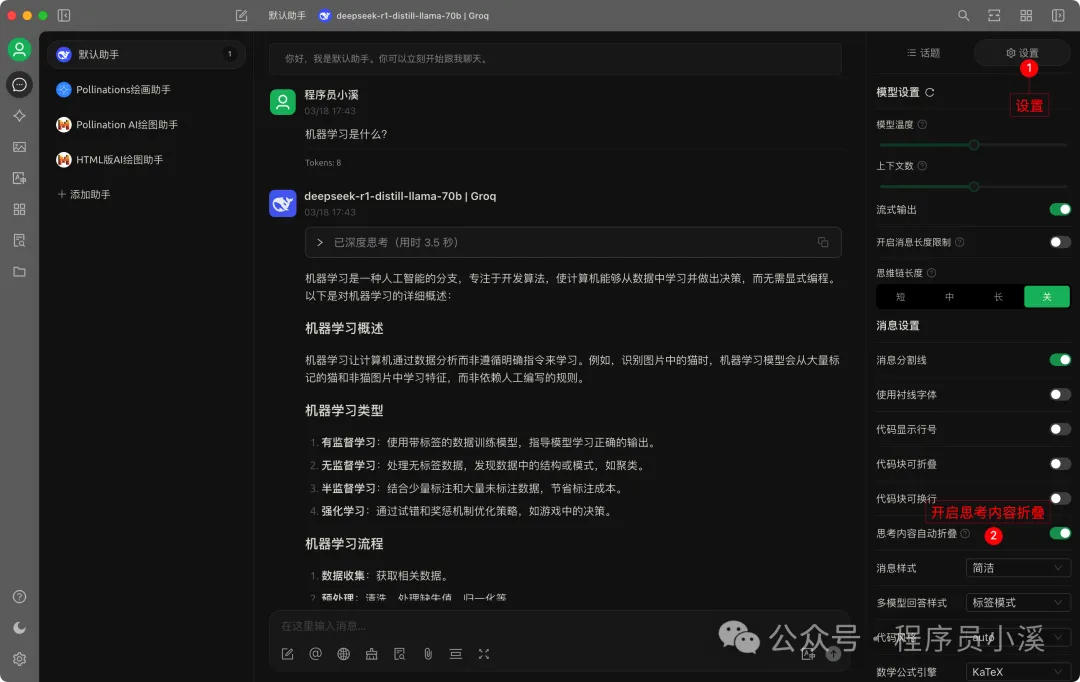Select the HTML版AI绘图助手 assistant

[x=146, y=160]
